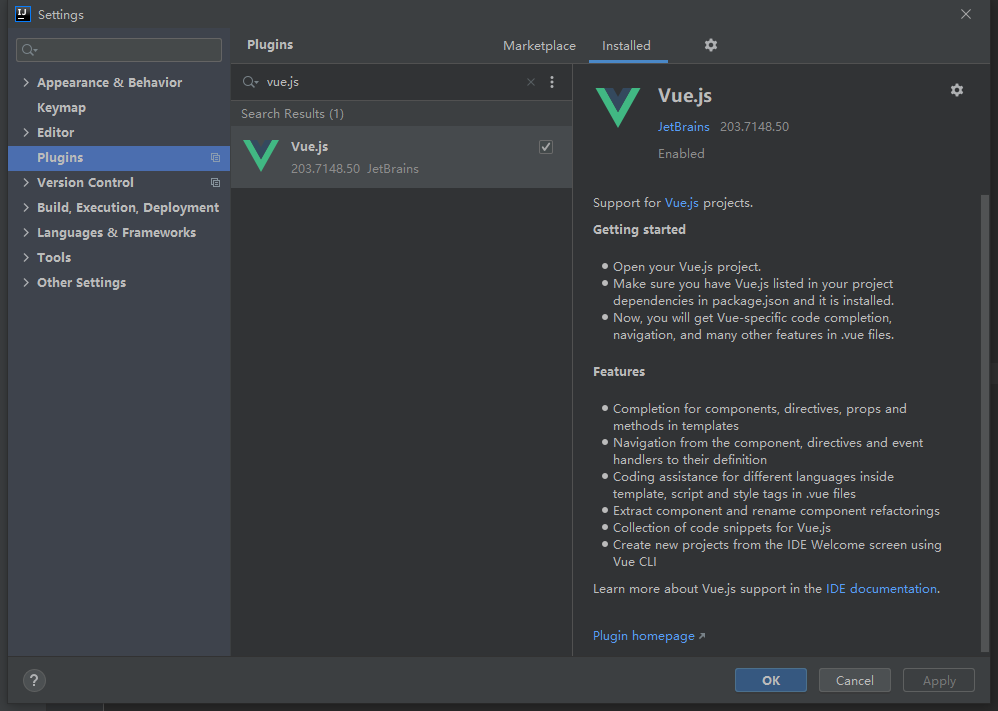This screenshot has height=711, width=998.
Task: Expand Languages & Frameworks section
Action: coord(26,233)
